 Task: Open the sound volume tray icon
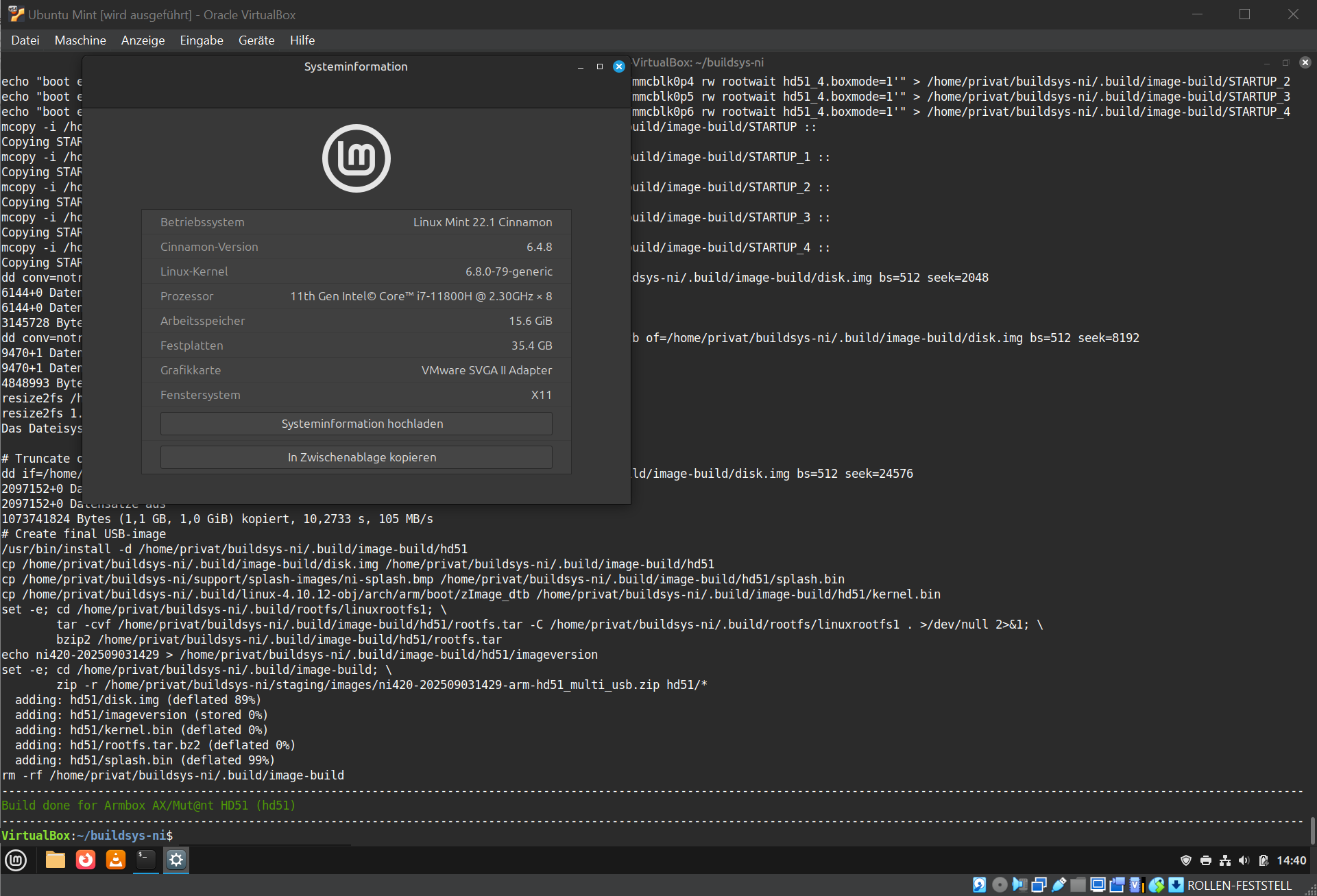click(x=1244, y=860)
